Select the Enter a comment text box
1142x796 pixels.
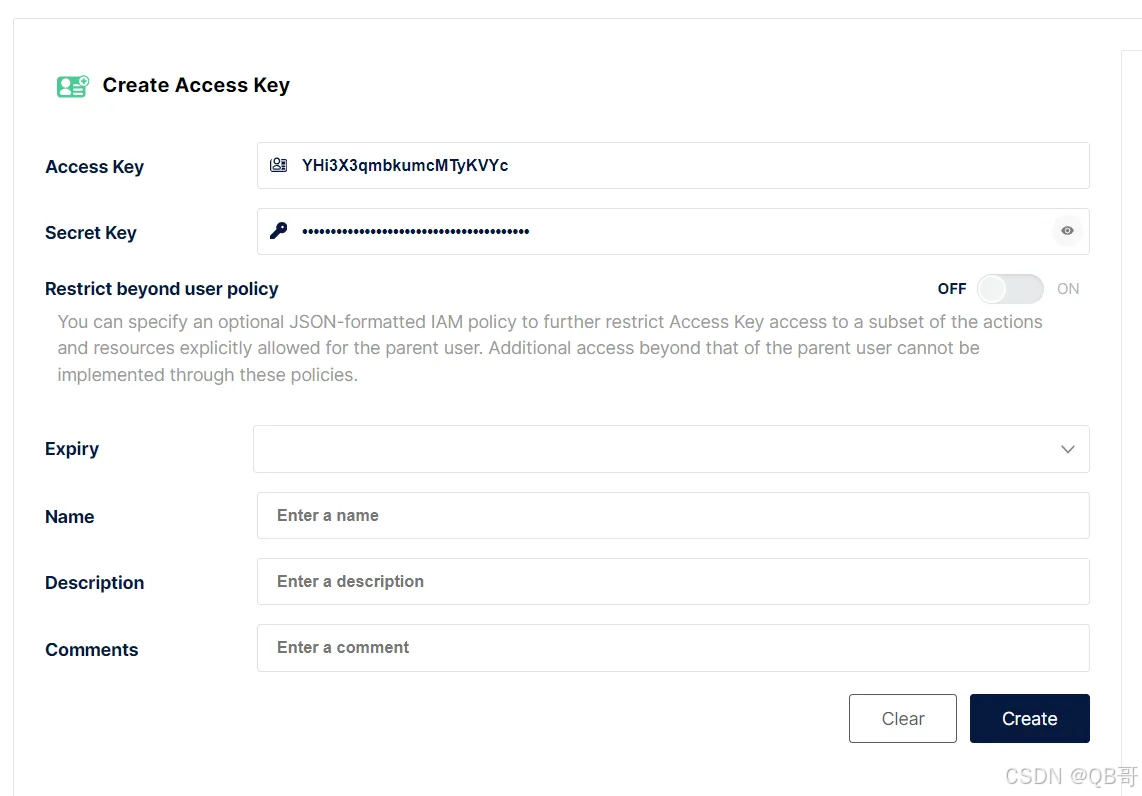(x=672, y=648)
